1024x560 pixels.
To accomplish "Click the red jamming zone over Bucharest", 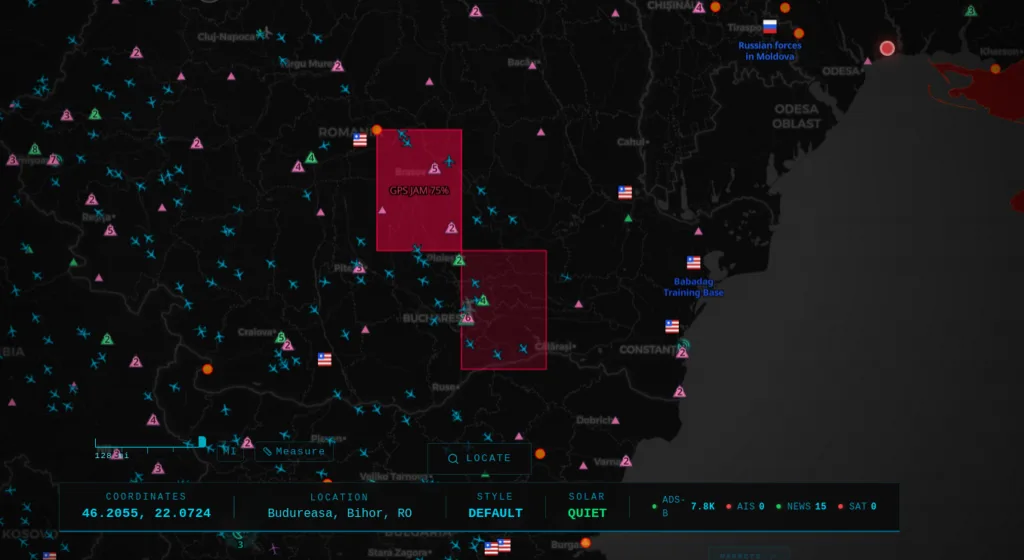I will (504, 309).
